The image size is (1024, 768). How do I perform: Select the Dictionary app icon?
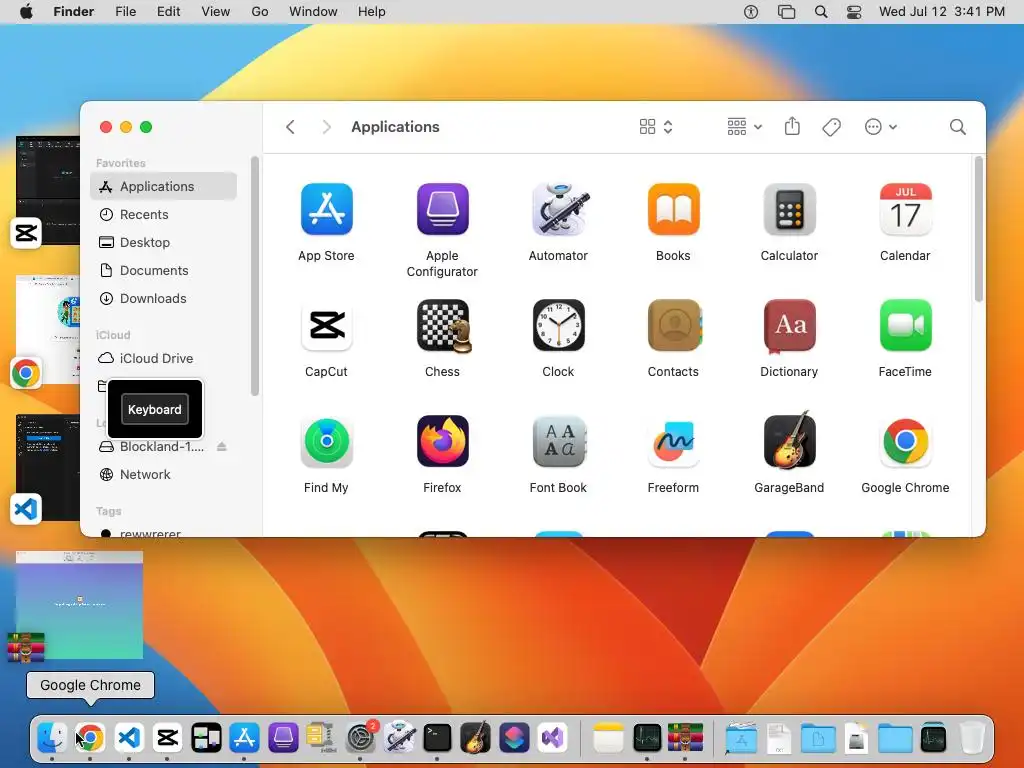coord(790,325)
